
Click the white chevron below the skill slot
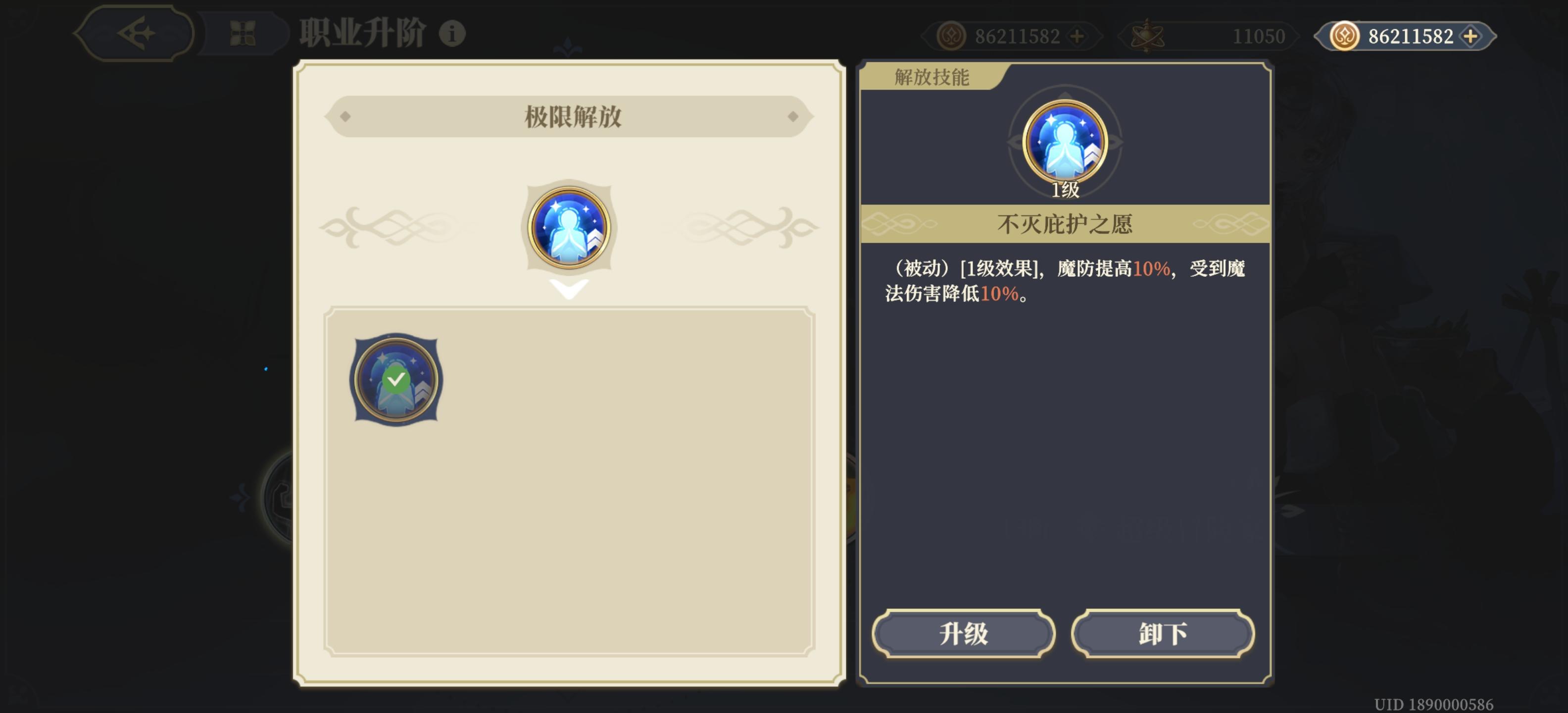click(569, 288)
